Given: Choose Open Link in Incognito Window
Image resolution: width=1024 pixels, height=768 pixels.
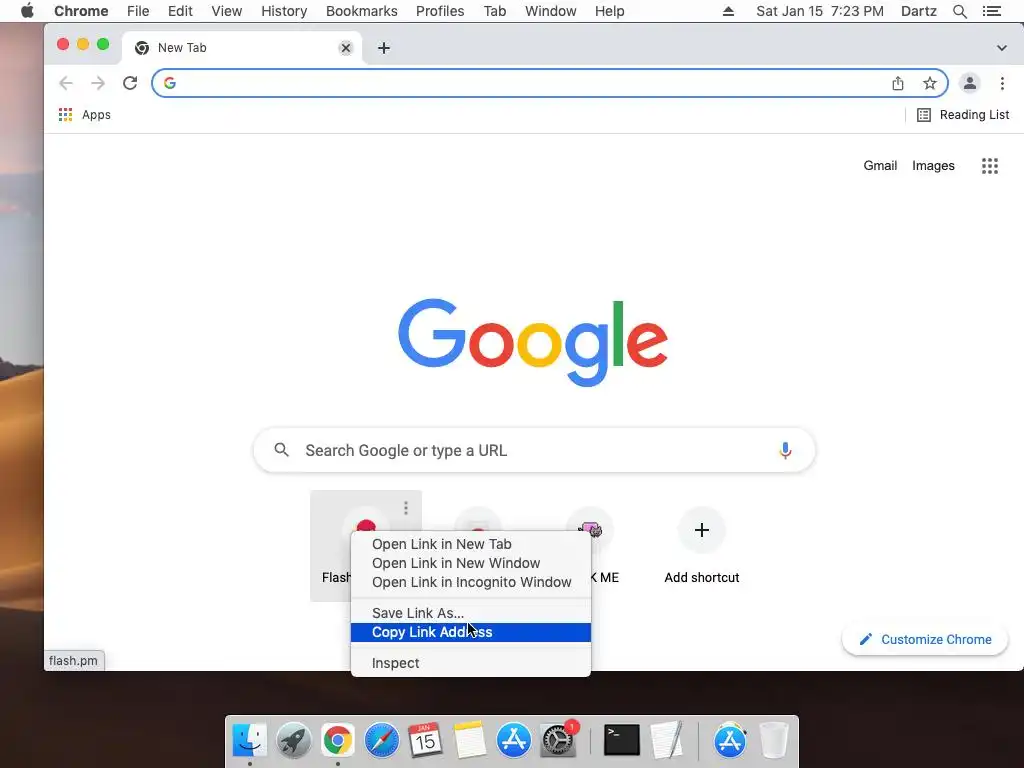Looking at the screenshot, I should (471, 582).
